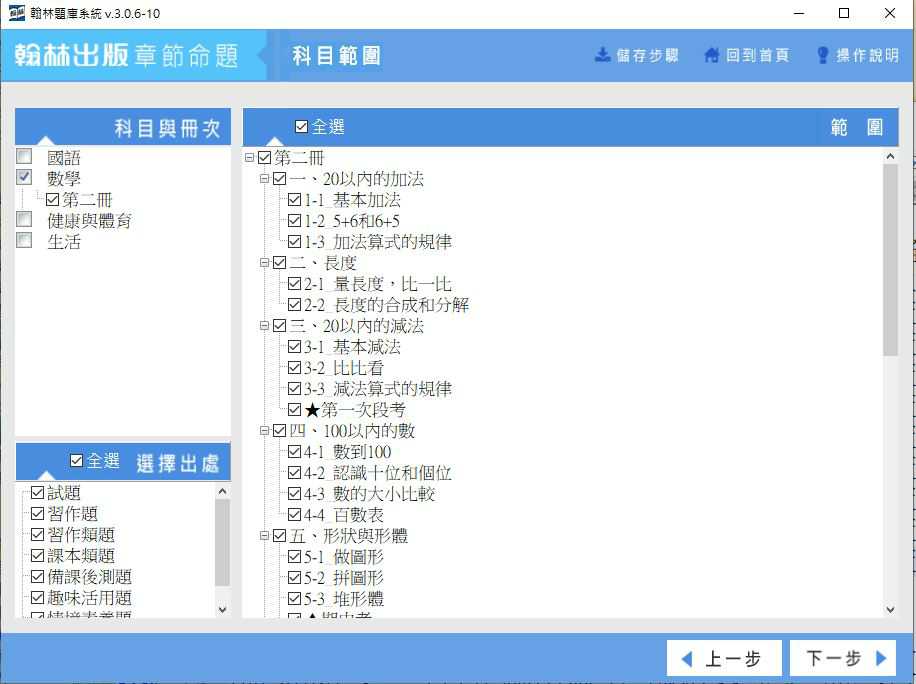Go to previous step 上一步
Screen dimensions: 916x684
724,659
